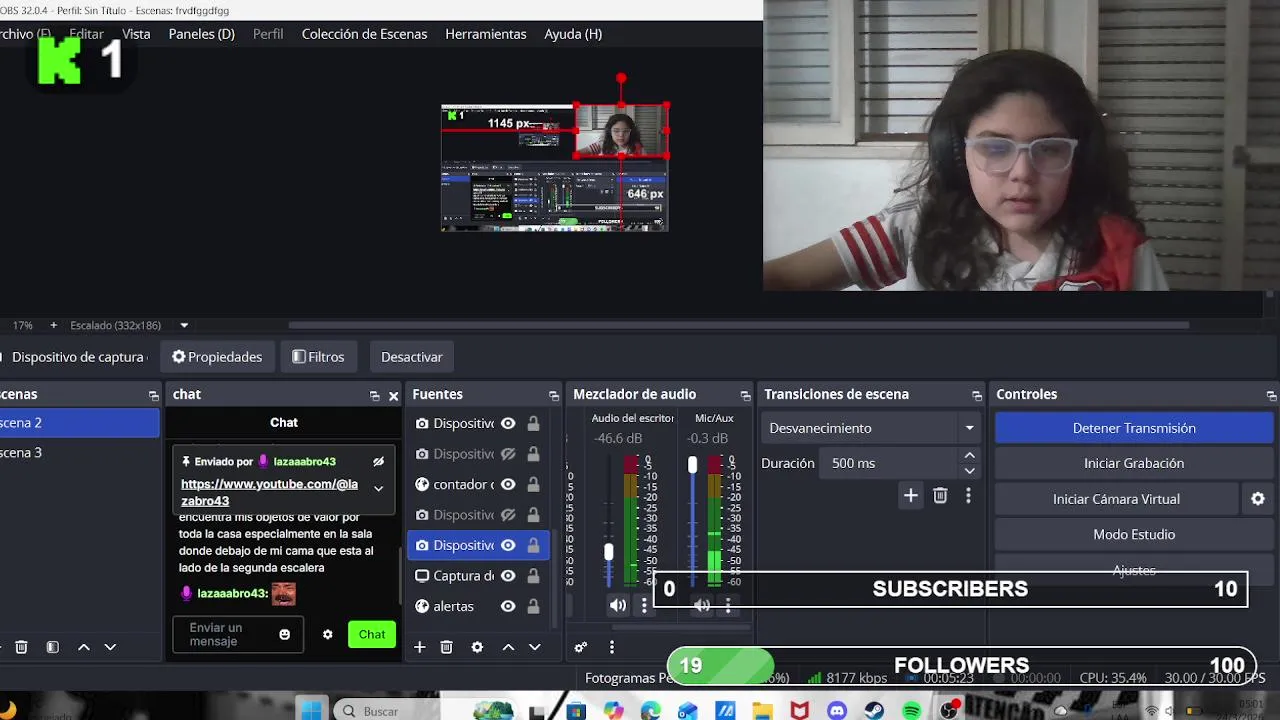Add a new source with plus icon
1280x720 pixels.
coord(420,647)
